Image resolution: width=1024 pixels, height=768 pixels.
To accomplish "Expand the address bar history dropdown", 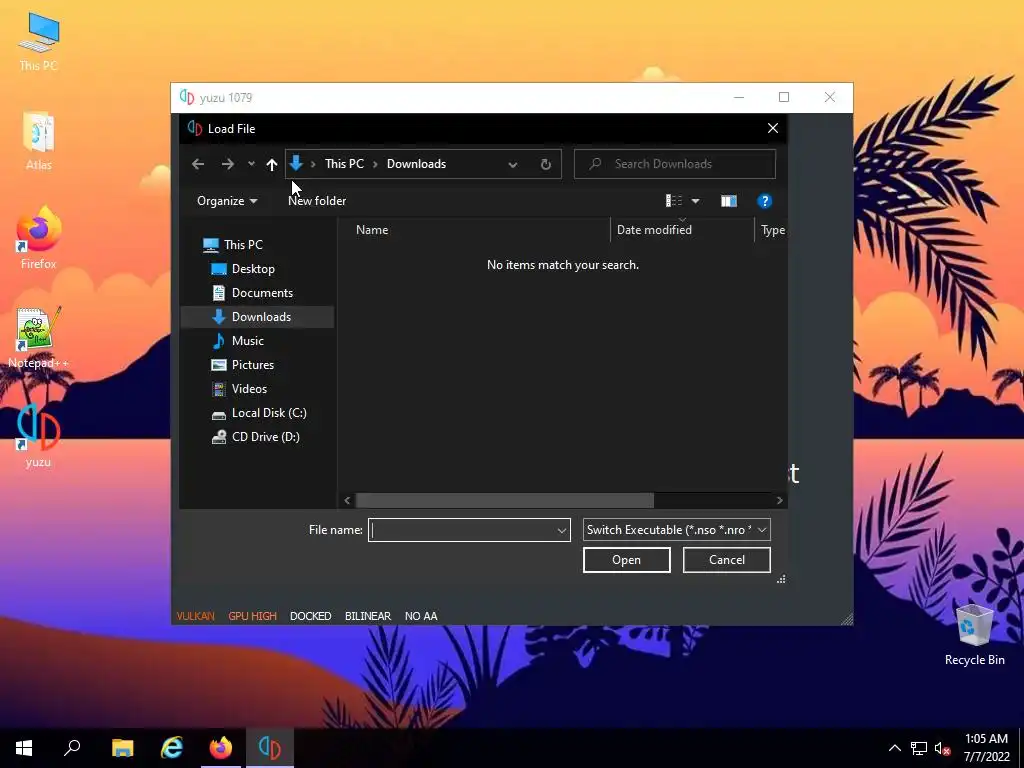I will tap(513, 165).
